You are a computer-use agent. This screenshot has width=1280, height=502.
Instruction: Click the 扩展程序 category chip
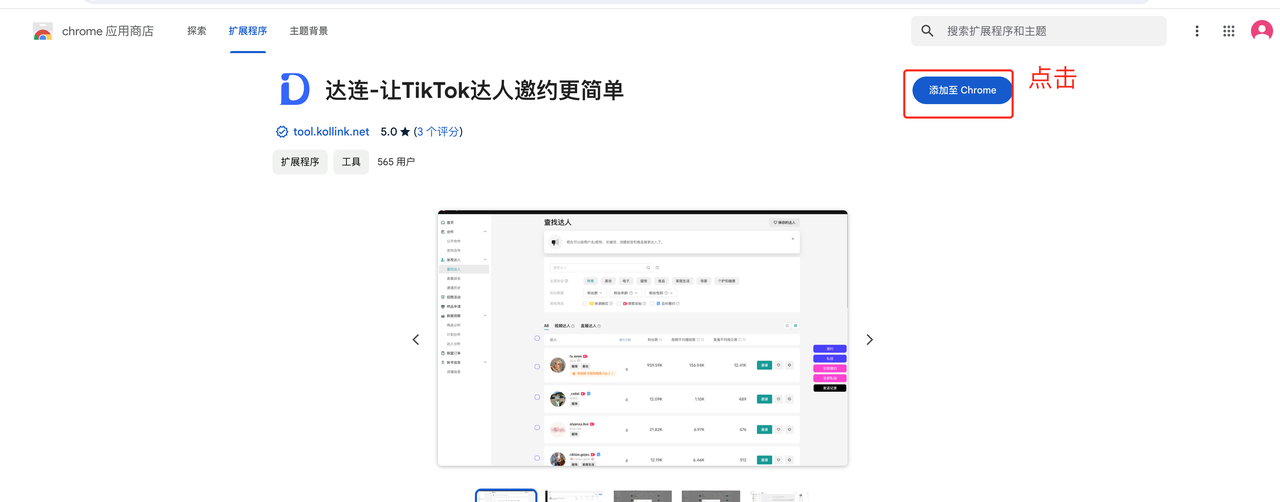[x=300, y=162]
